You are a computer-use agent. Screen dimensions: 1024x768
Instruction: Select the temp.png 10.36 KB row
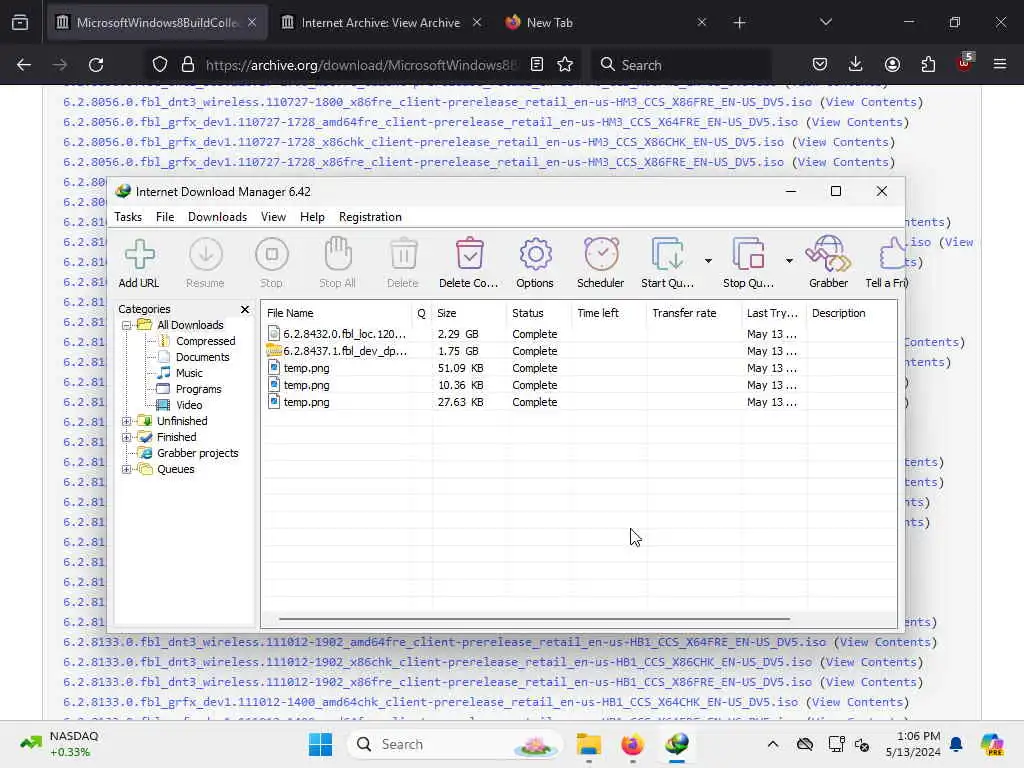[x=579, y=385]
